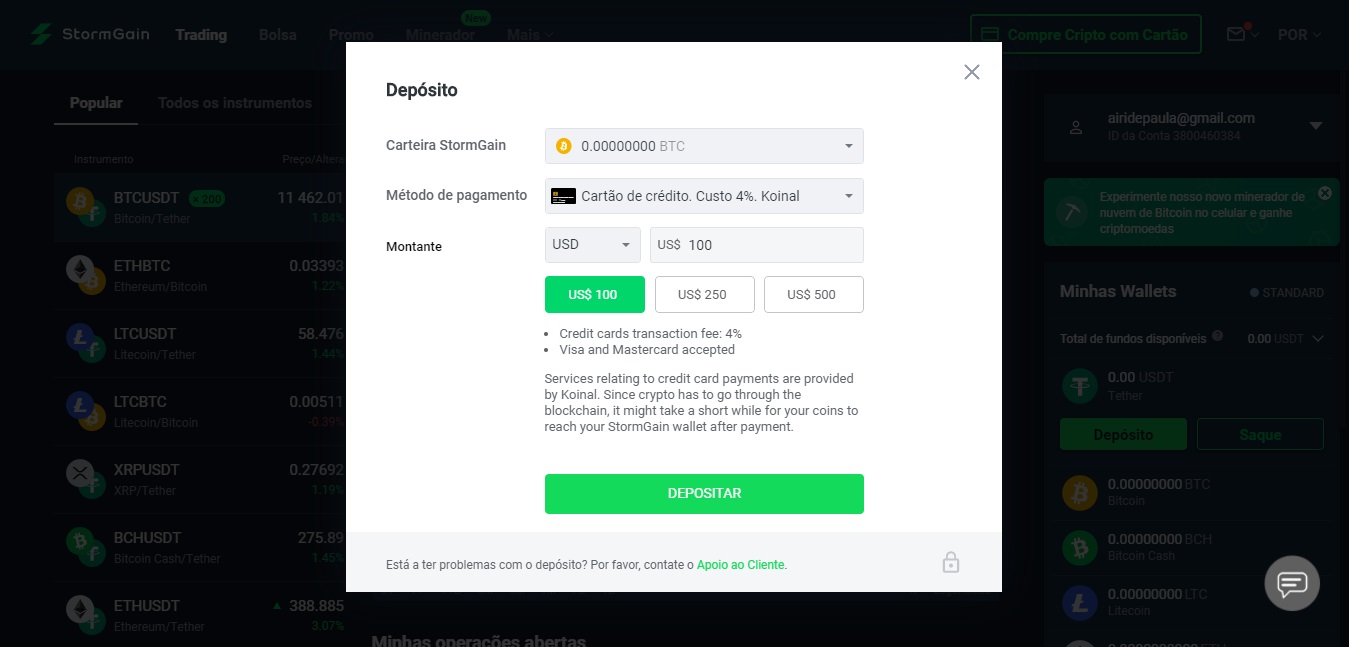Viewport: 1349px width, 647px height.
Task: Pick the US$ 500 preset amount
Action: [813, 295]
